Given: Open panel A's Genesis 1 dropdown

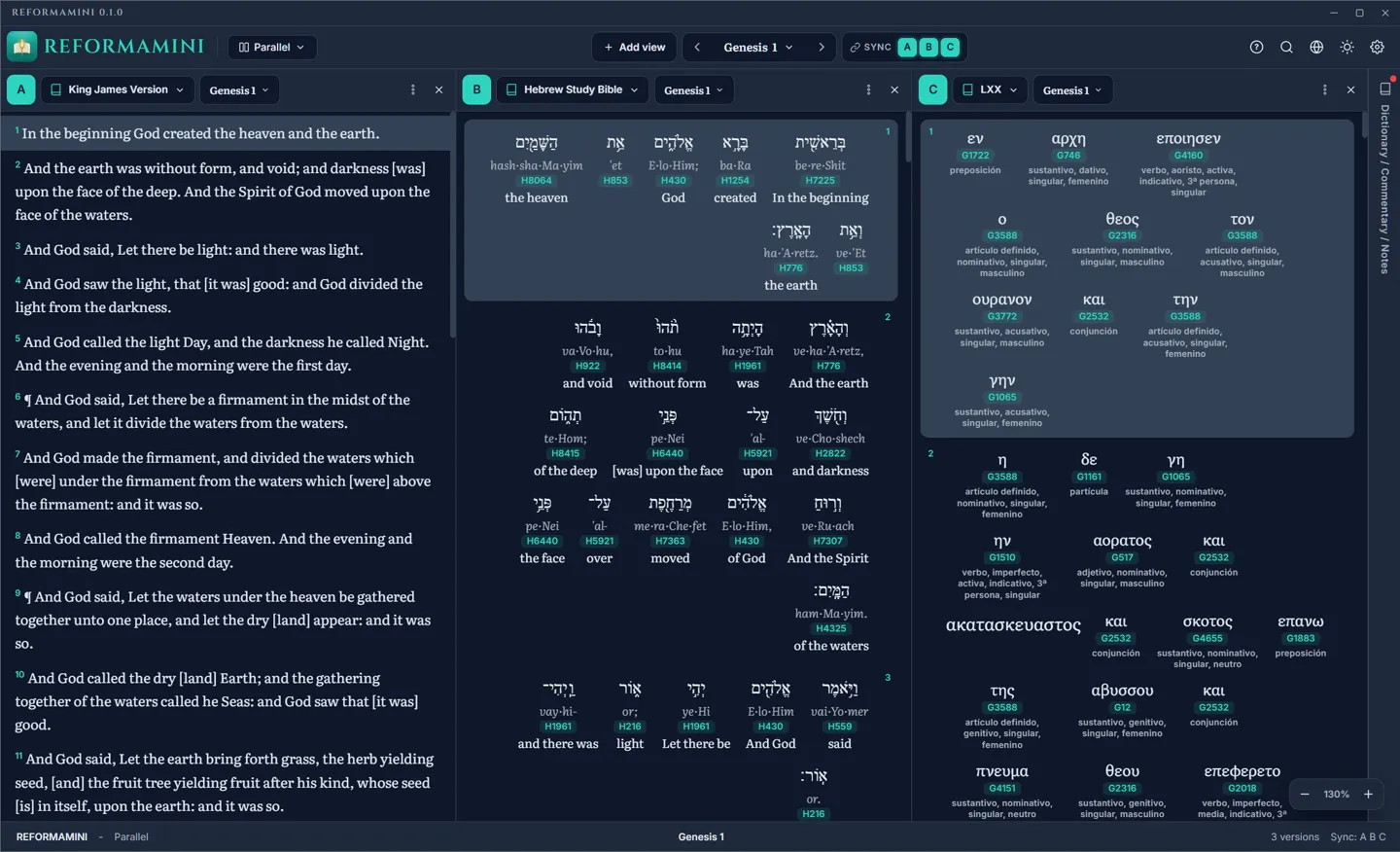Looking at the screenshot, I should pyautogui.click(x=239, y=90).
